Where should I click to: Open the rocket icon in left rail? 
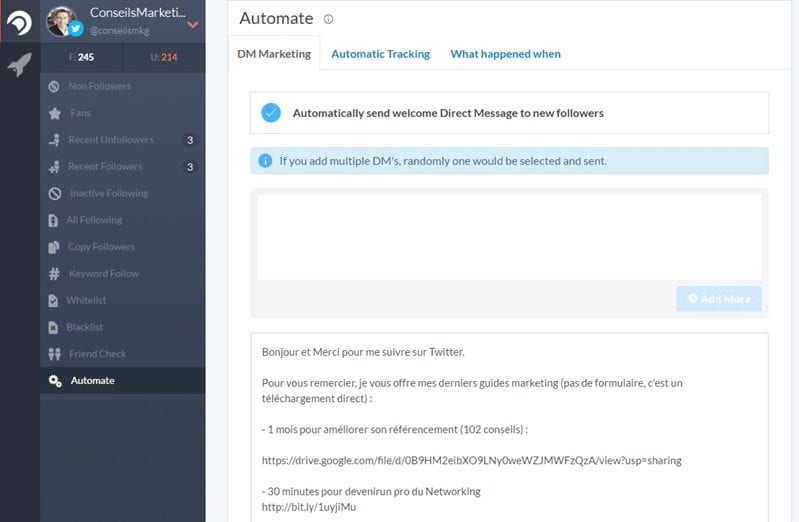[20, 64]
